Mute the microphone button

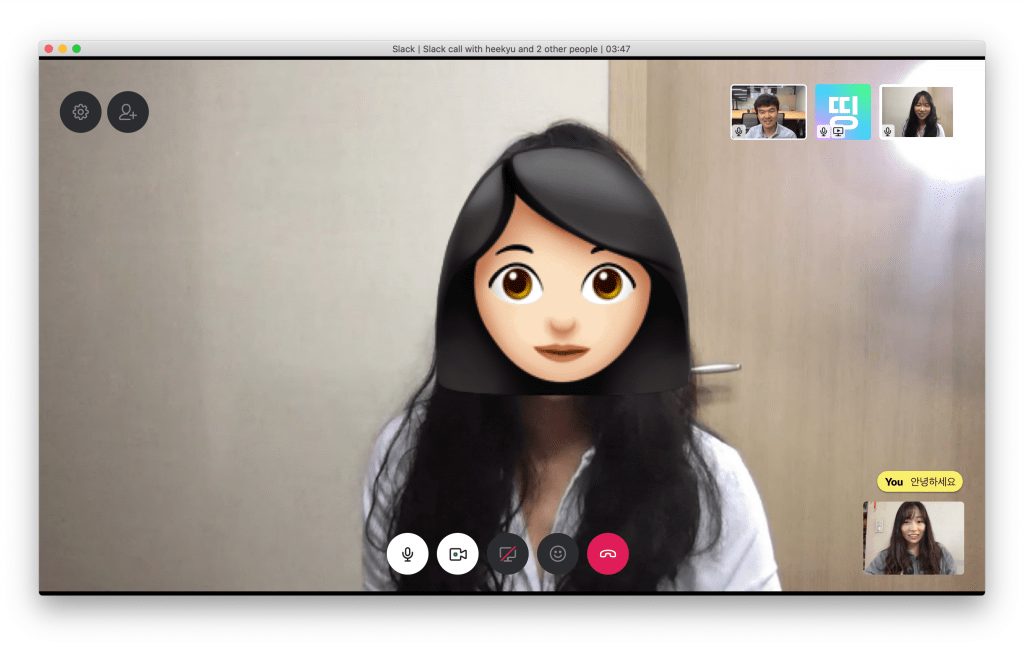pos(408,554)
